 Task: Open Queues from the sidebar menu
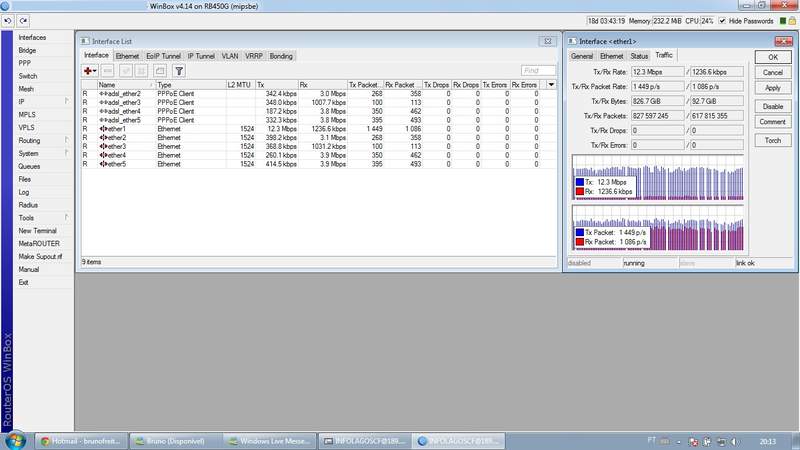[29, 166]
